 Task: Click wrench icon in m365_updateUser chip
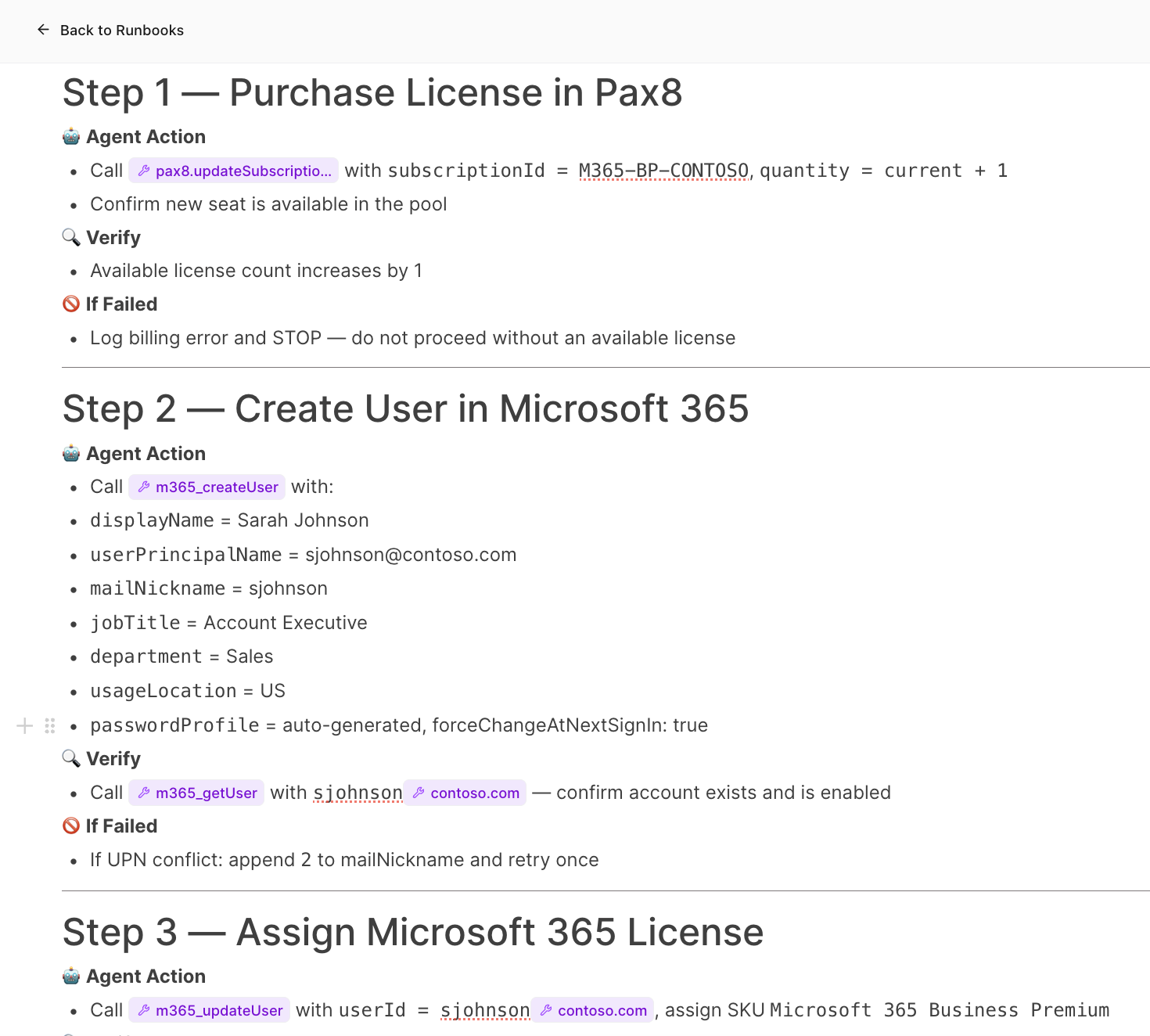pyautogui.click(x=144, y=1010)
